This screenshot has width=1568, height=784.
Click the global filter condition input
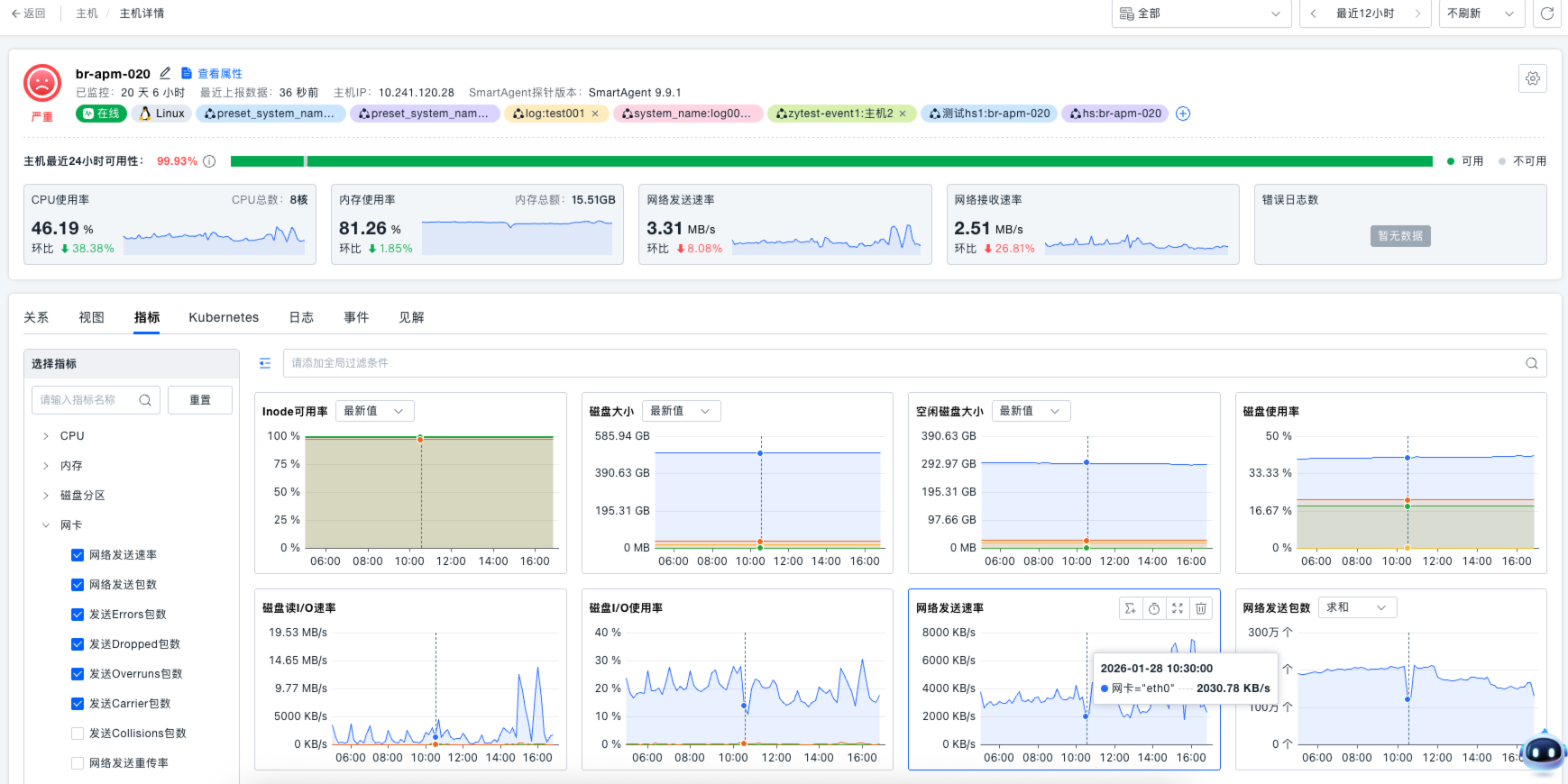(x=902, y=363)
